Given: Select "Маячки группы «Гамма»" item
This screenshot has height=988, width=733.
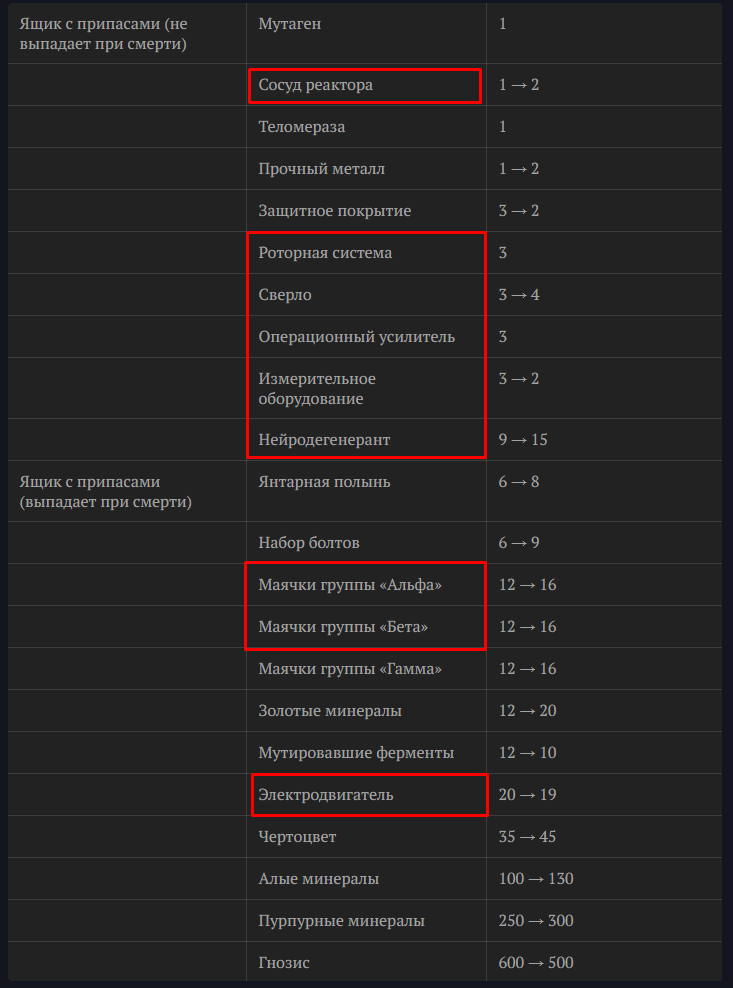Looking at the screenshot, I should (x=349, y=669).
